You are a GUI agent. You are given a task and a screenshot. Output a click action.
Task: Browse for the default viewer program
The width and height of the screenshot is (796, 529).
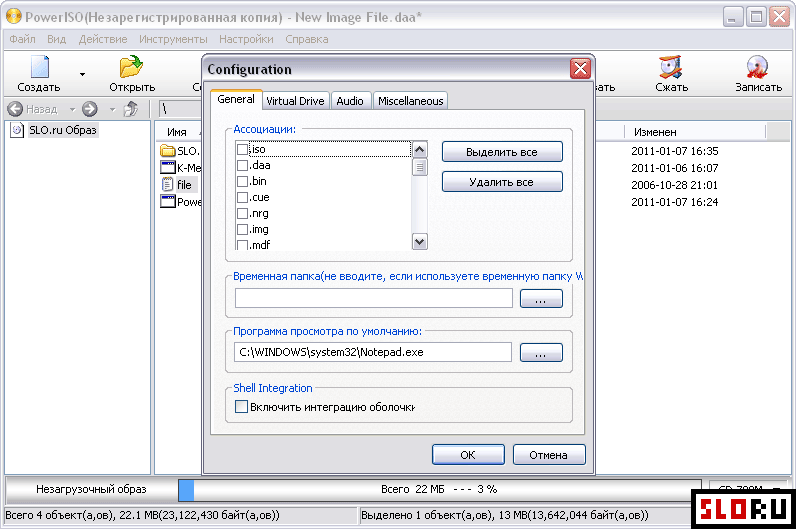coord(541,352)
